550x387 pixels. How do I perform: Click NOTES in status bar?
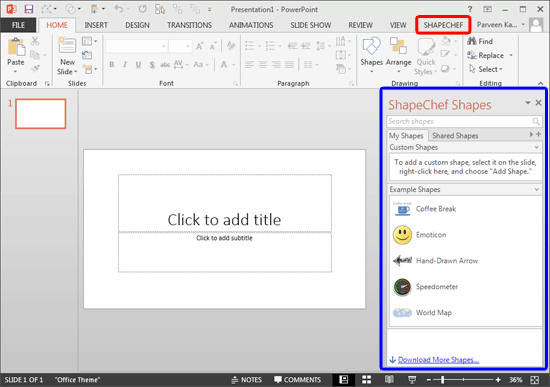point(247,380)
